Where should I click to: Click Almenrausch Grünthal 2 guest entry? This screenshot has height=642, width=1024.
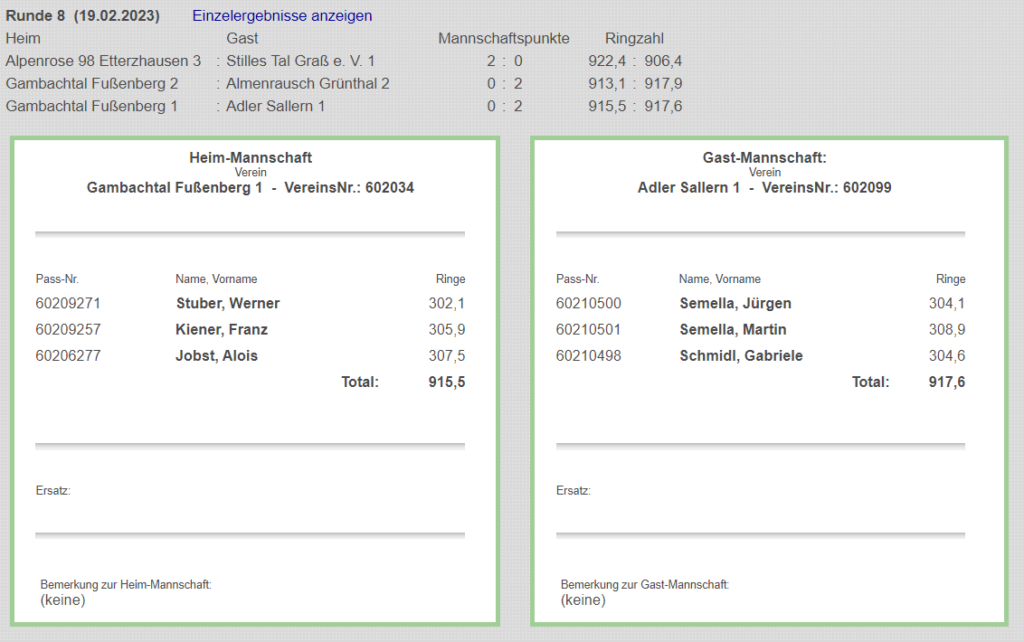coord(308,84)
